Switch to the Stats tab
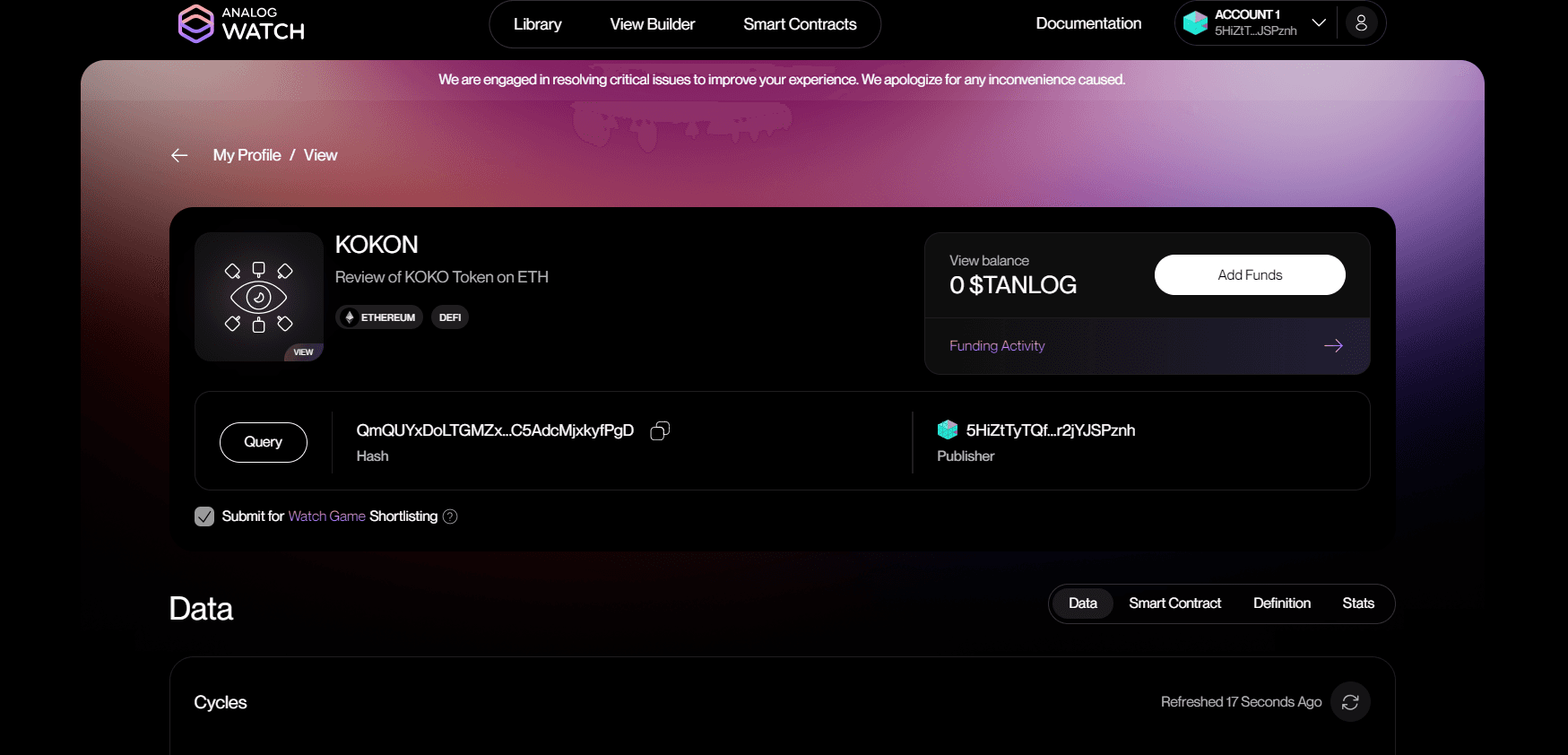Viewport: 1568px width, 755px height. tap(1358, 603)
